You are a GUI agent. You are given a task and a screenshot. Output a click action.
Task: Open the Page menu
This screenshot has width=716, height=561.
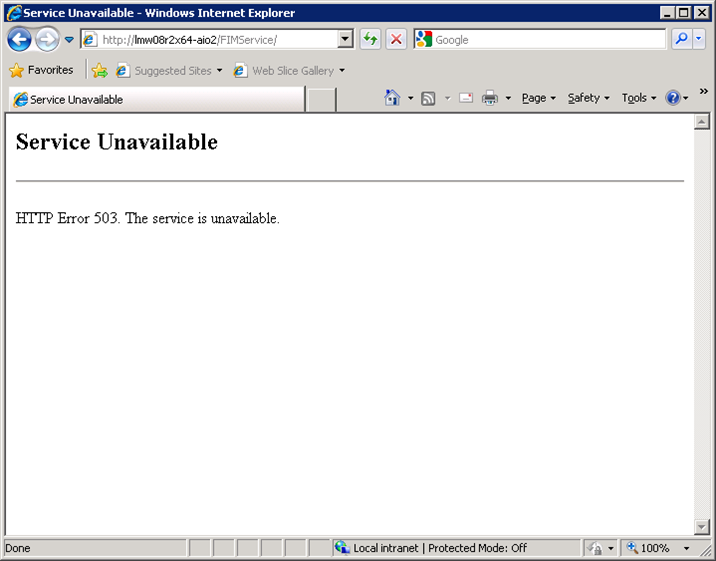coord(539,98)
